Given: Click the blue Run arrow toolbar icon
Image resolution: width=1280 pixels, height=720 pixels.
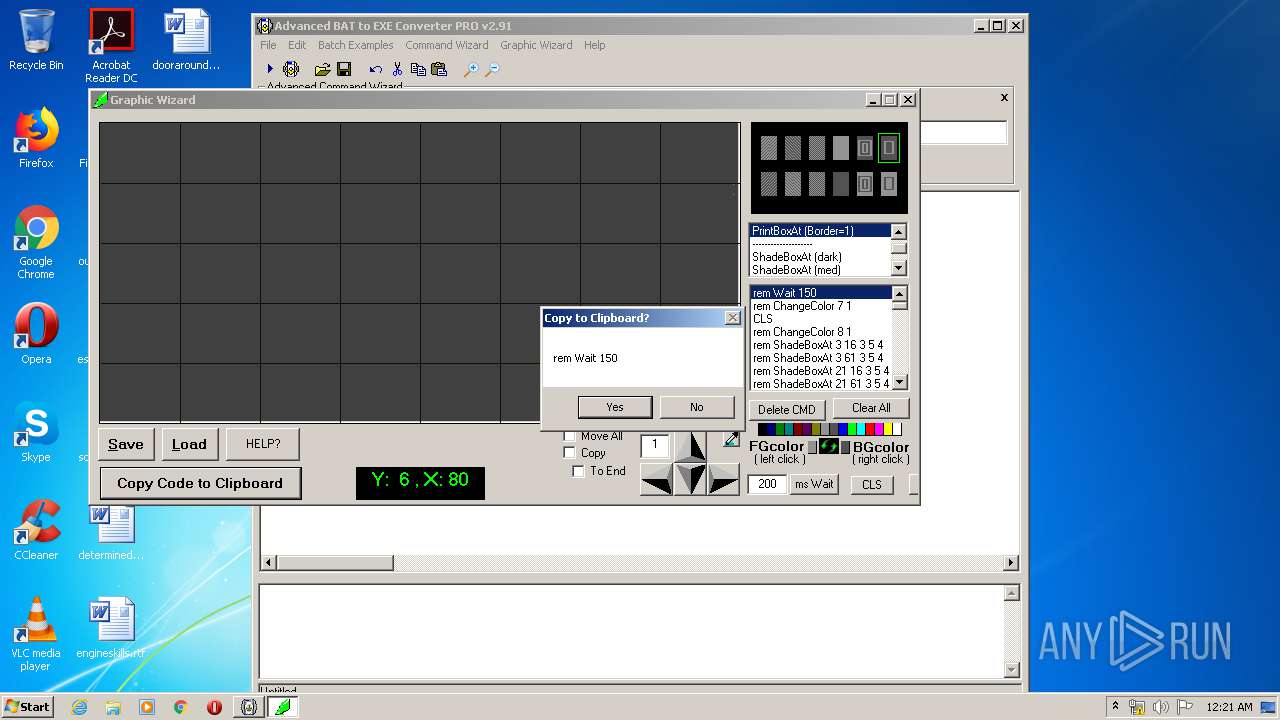Looking at the screenshot, I should click(269, 69).
